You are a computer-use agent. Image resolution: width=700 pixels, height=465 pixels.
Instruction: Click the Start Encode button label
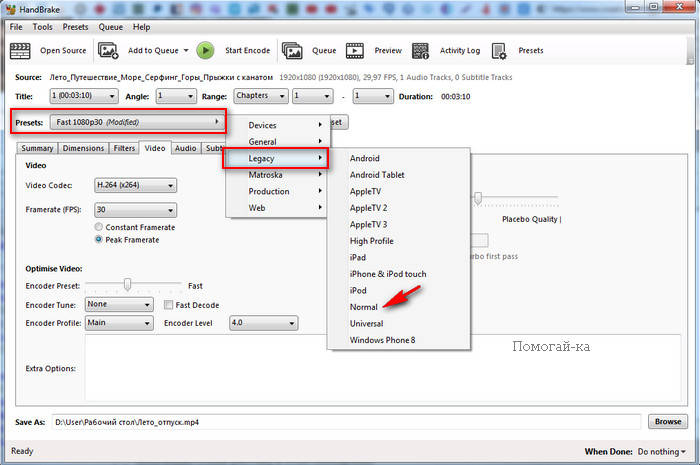(x=247, y=50)
